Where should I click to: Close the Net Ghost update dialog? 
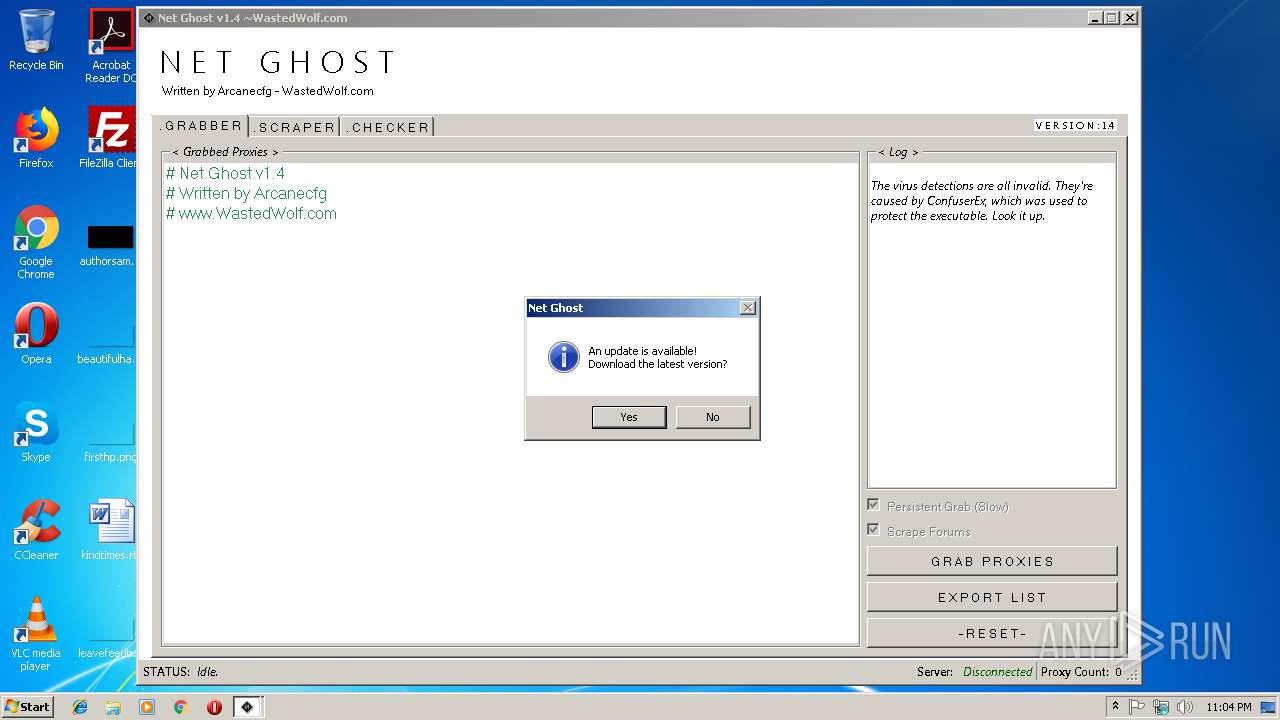(x=747, y=308)
